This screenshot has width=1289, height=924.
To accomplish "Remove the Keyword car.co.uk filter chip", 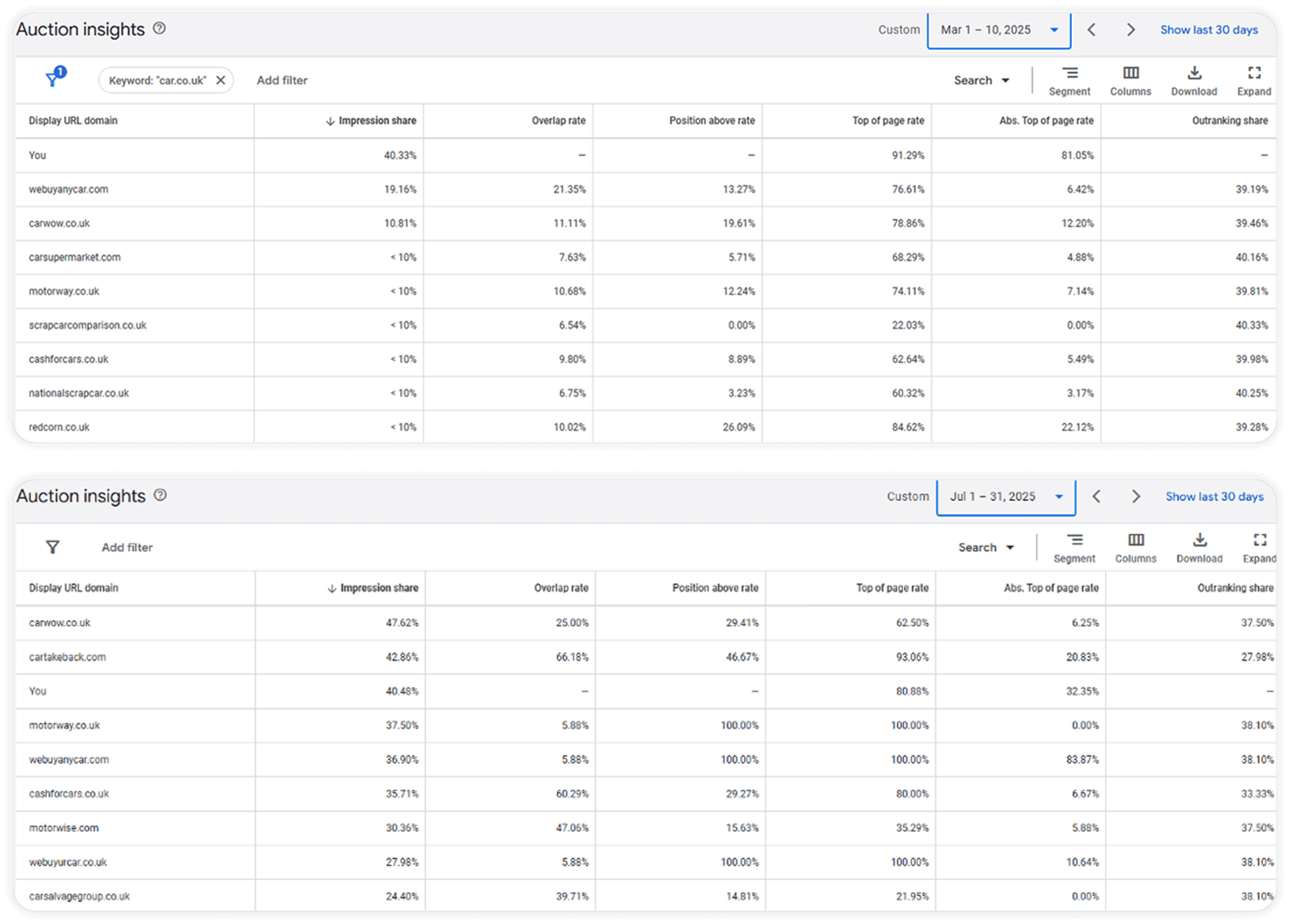I will pyautogui.click(x=221, y=80).
